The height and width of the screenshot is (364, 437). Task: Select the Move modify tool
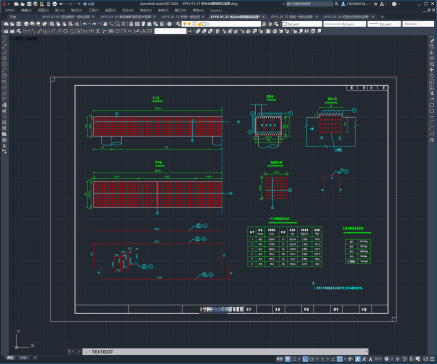click(432, 70)
